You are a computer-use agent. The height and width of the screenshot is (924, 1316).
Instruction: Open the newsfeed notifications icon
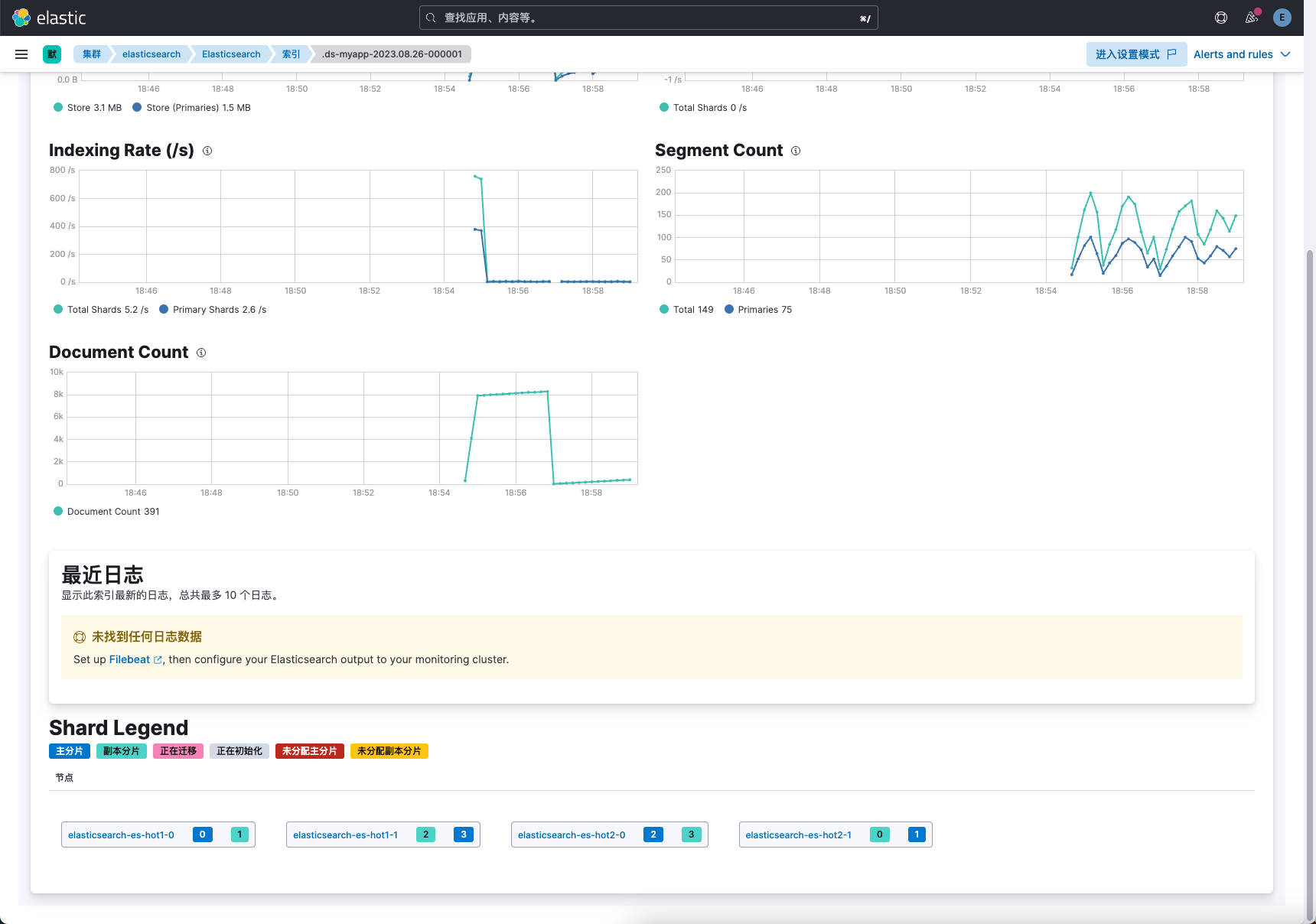(x=1252, y=18)
